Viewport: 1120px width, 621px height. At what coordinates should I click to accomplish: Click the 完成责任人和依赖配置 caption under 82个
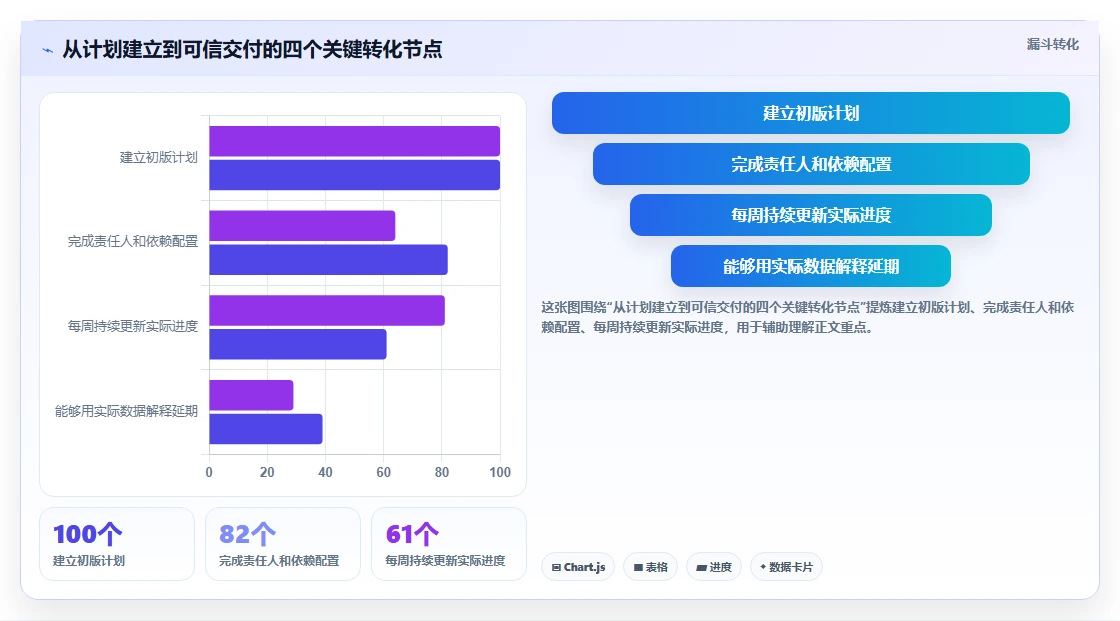click(279, 561)
